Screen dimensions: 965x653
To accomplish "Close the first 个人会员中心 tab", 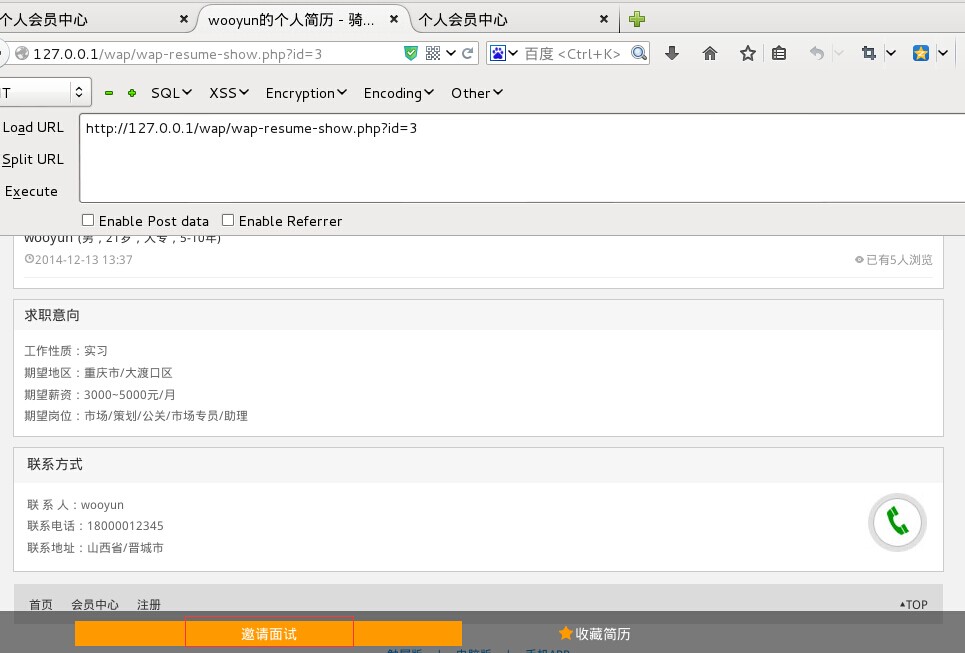I will (183, 19).
